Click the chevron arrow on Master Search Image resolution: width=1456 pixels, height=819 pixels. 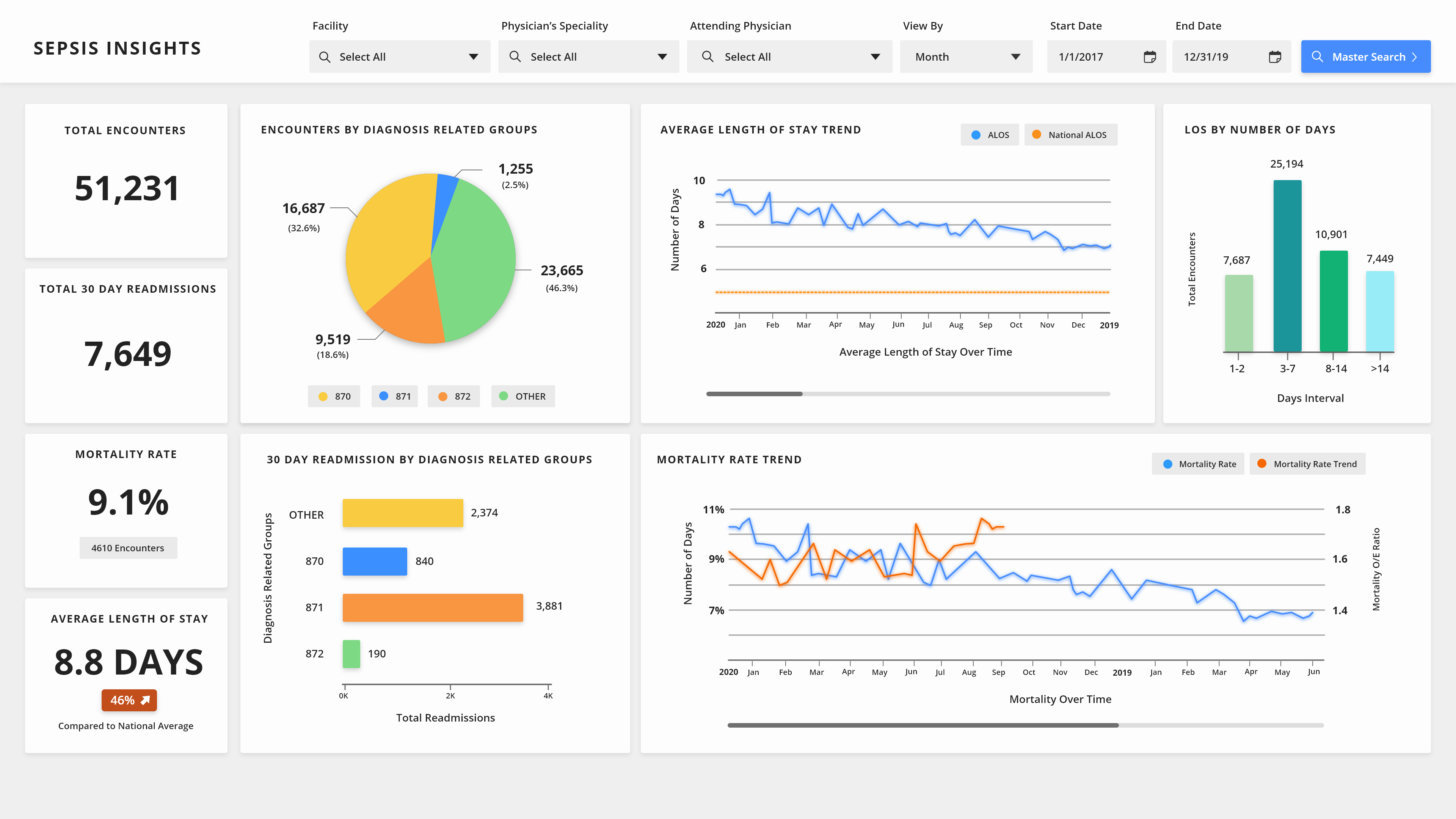[1415, 57]
